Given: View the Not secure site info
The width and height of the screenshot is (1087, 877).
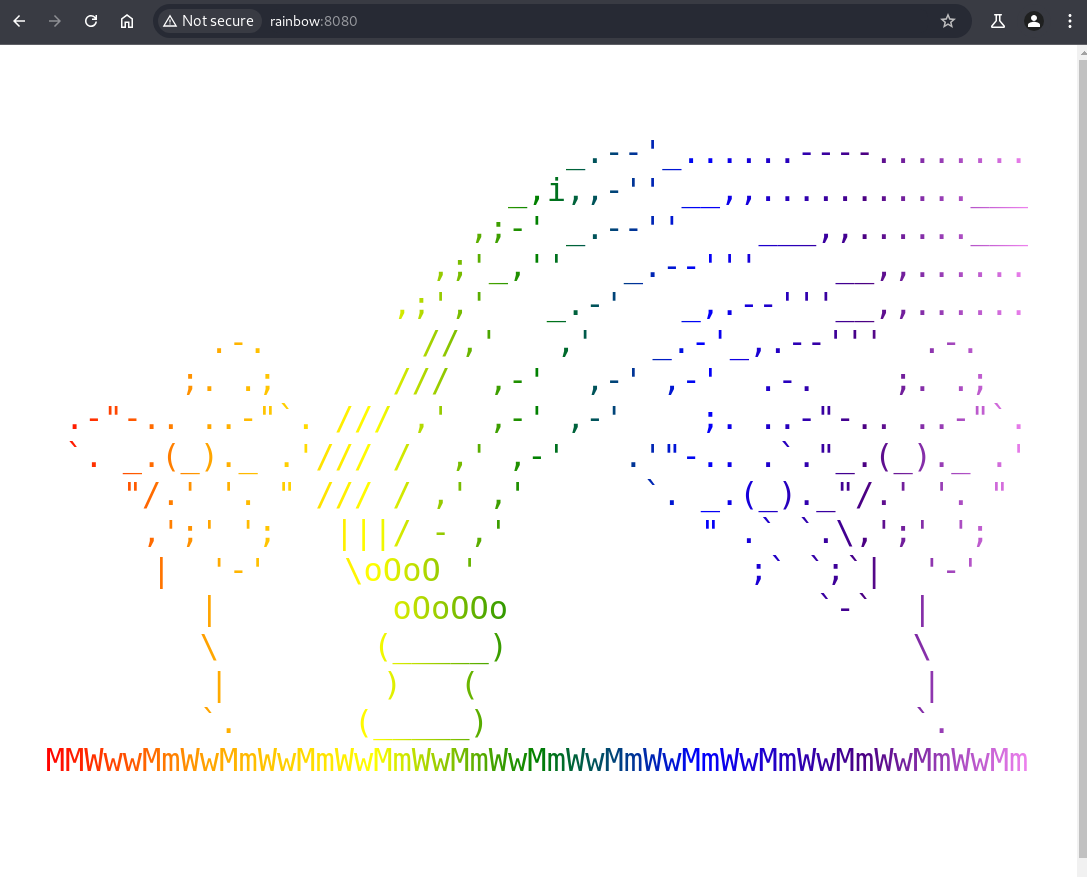Looking at the screenshot, I should click(208, 21).
